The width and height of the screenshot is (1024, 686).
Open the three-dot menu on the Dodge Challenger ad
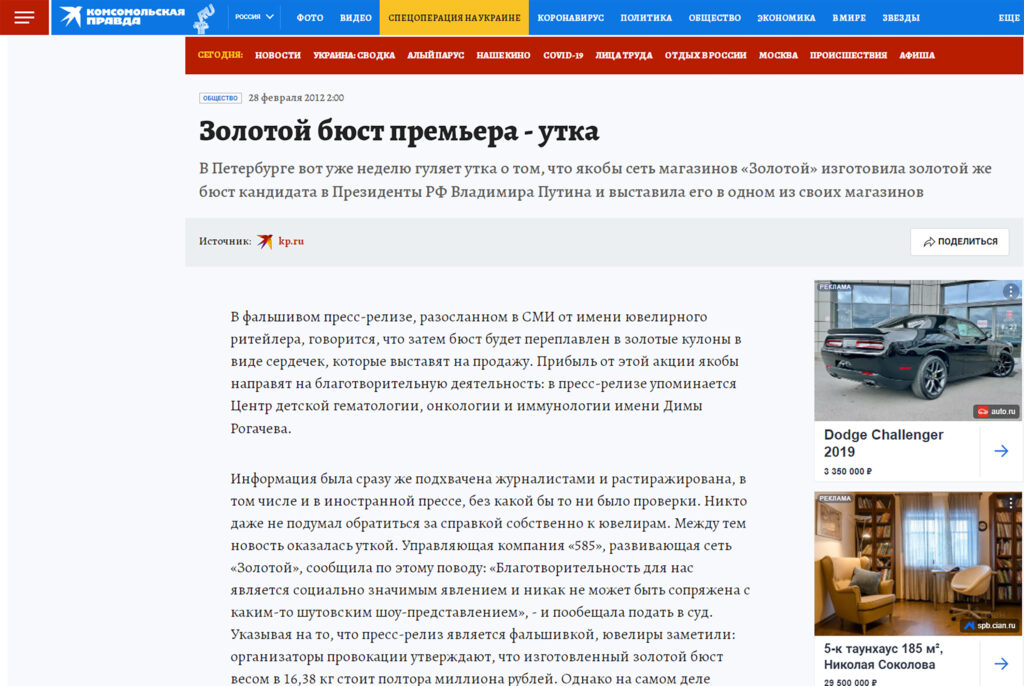[1009, 290]
